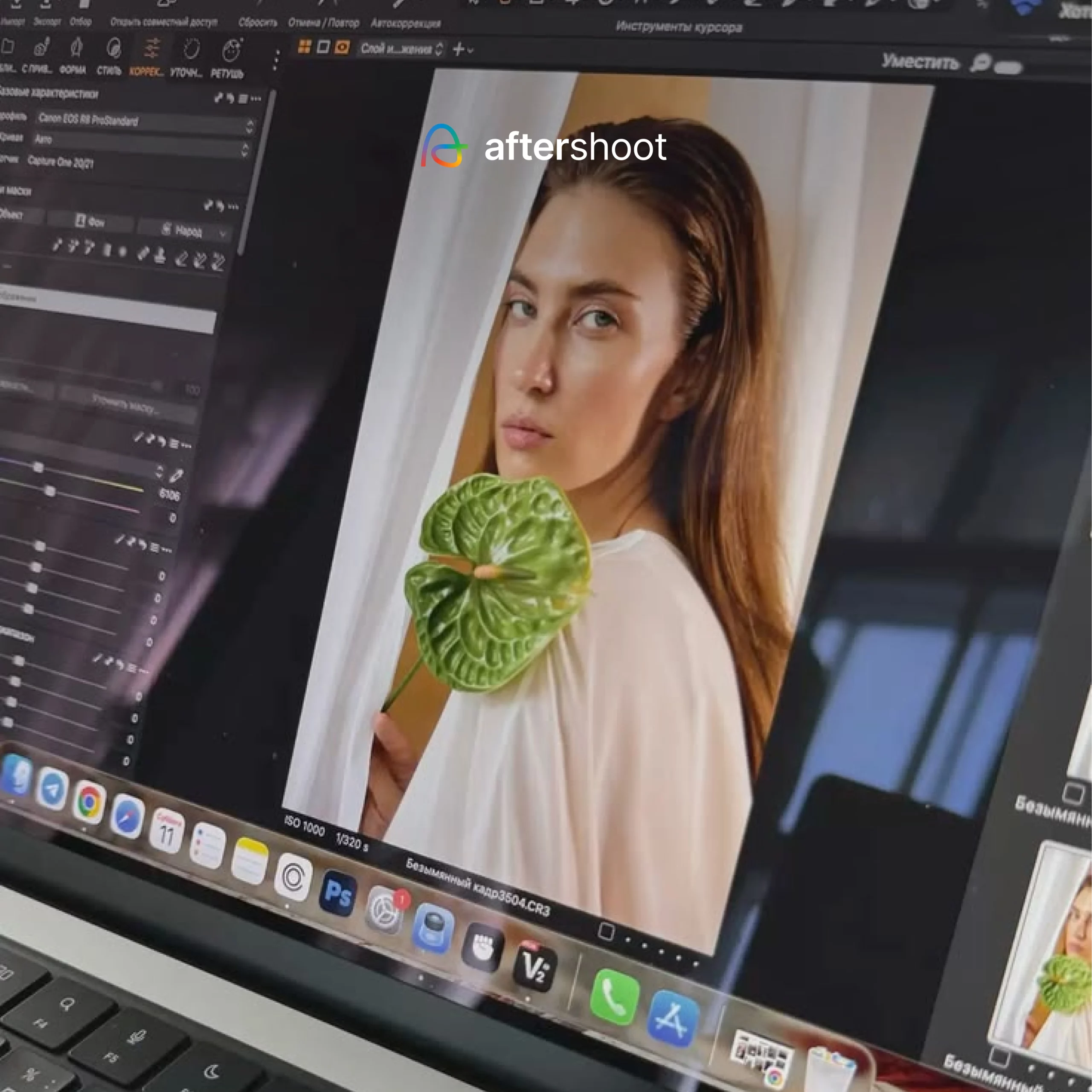
Task: Adjust the viewer zoom slider
Action: (1008, 68)
